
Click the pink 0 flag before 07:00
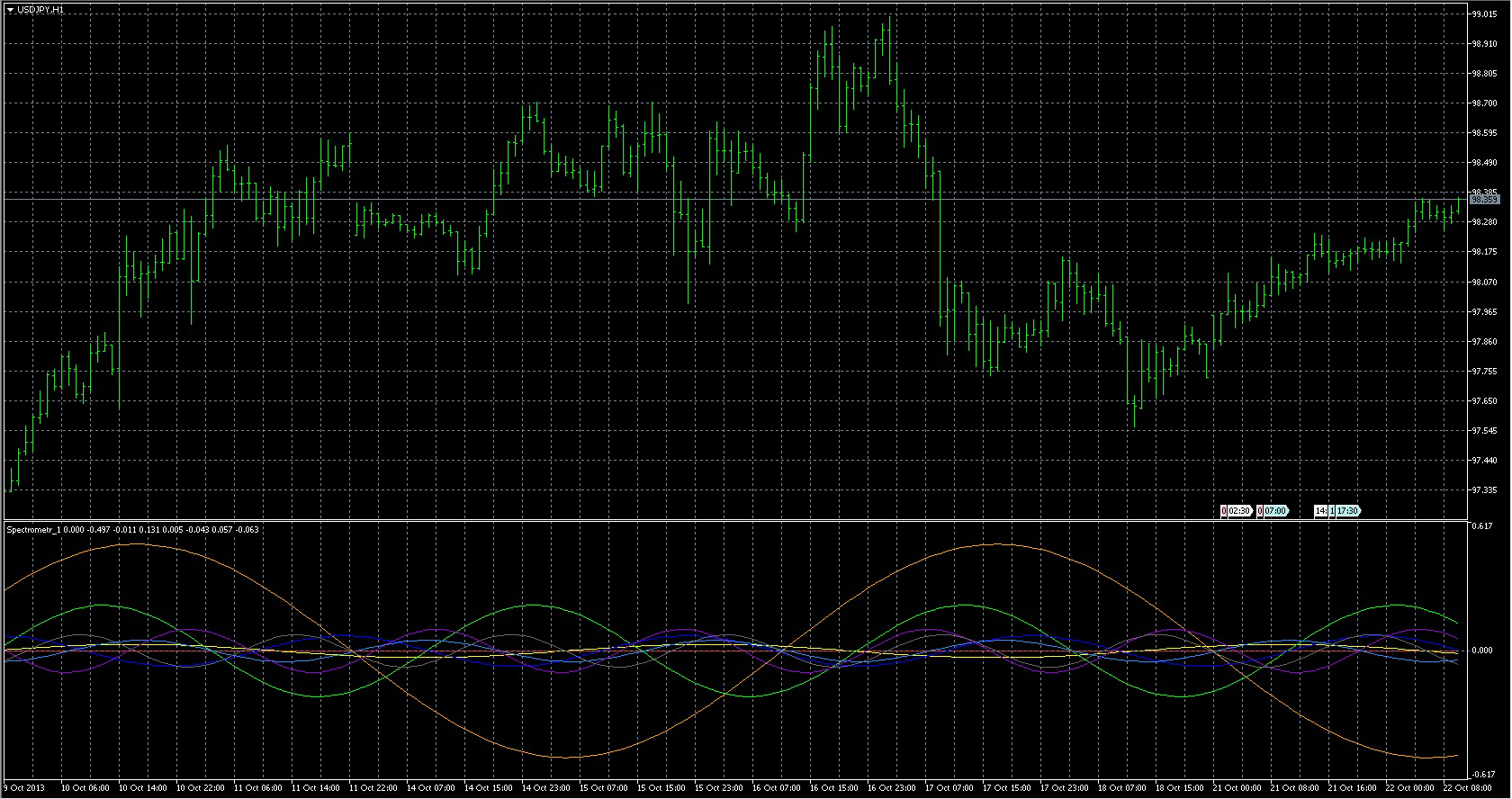click(1260, 511)
